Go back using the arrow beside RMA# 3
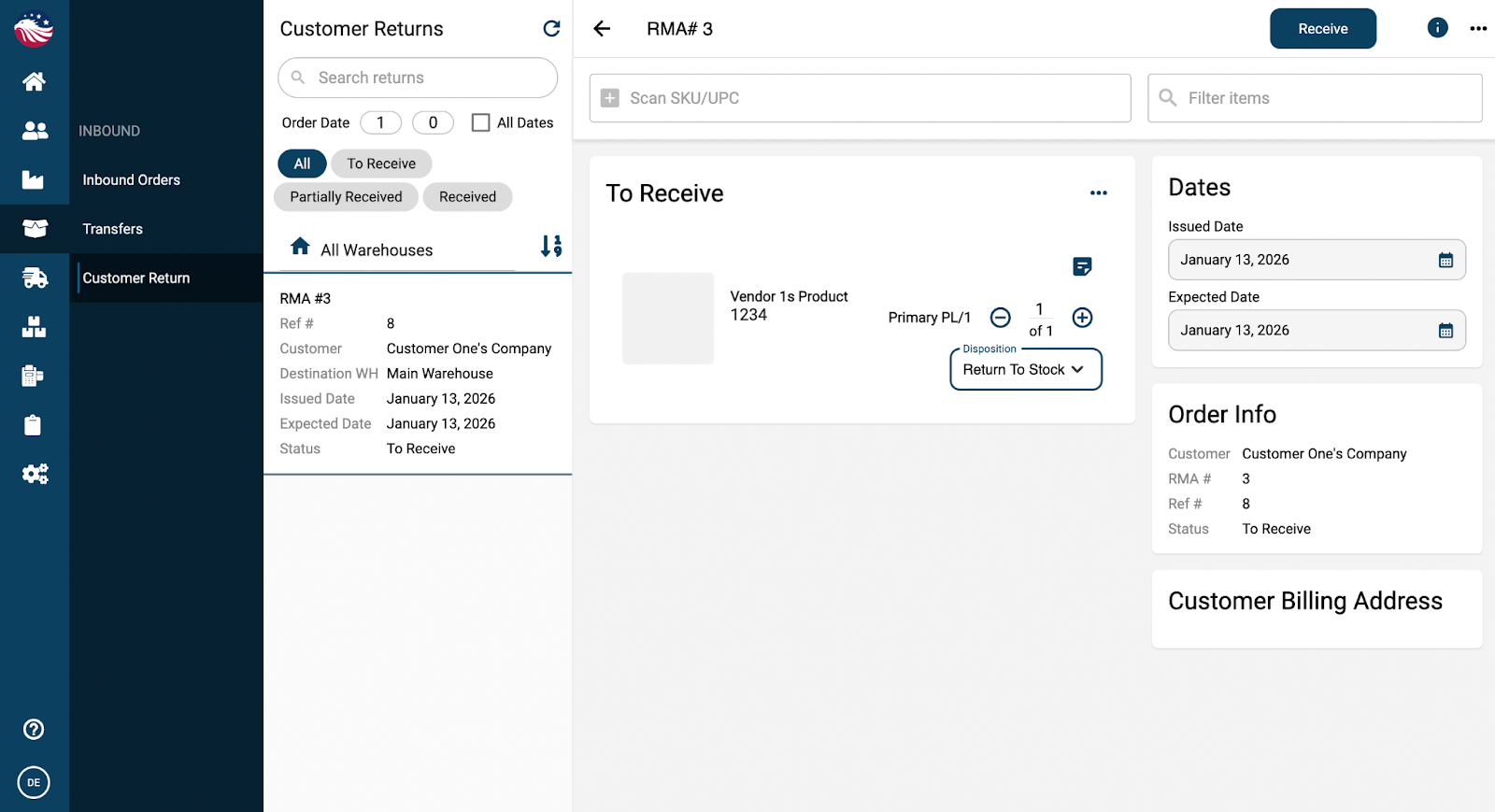This screenshot has height=812, width=1495. pyautogui.click(x=602, y=29)
